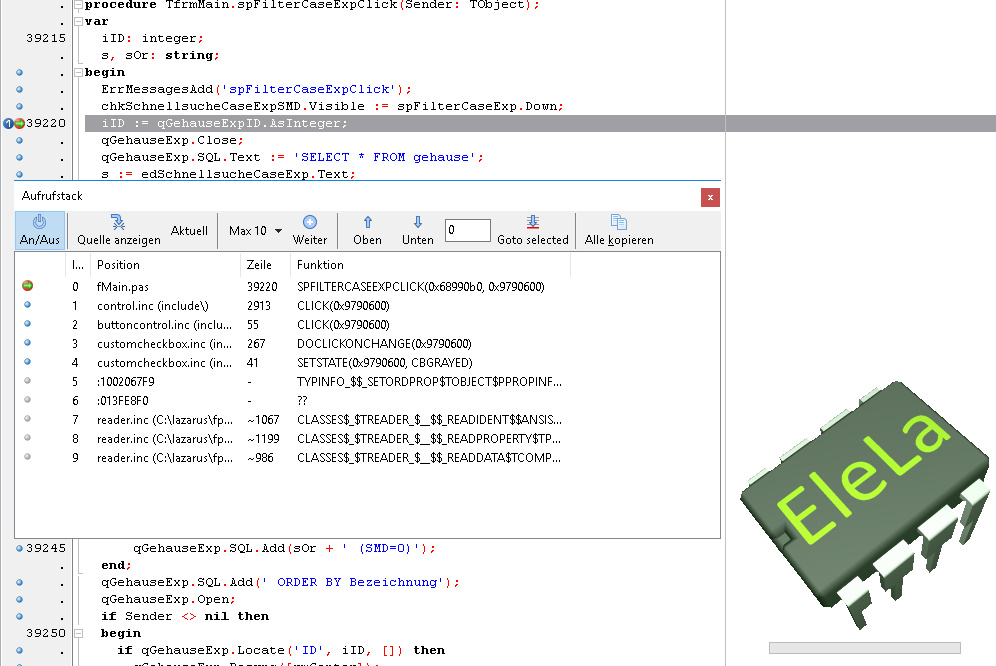The image size is (996, 666).
Task: Click the Quelle anzeigen icon
Action: click(x=118, y=222)
